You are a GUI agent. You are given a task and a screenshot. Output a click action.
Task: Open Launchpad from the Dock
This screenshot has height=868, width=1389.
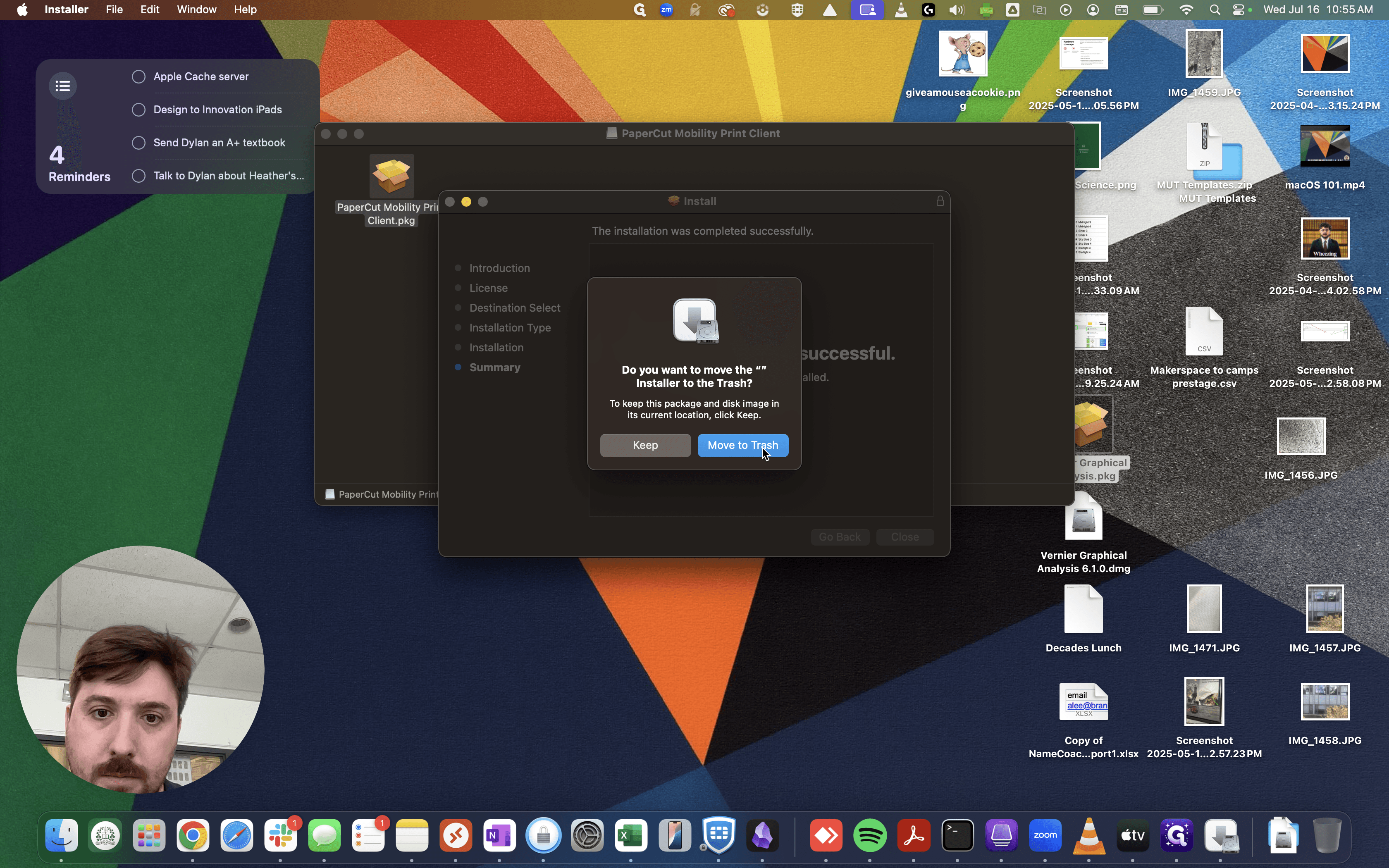pos(149,835)
